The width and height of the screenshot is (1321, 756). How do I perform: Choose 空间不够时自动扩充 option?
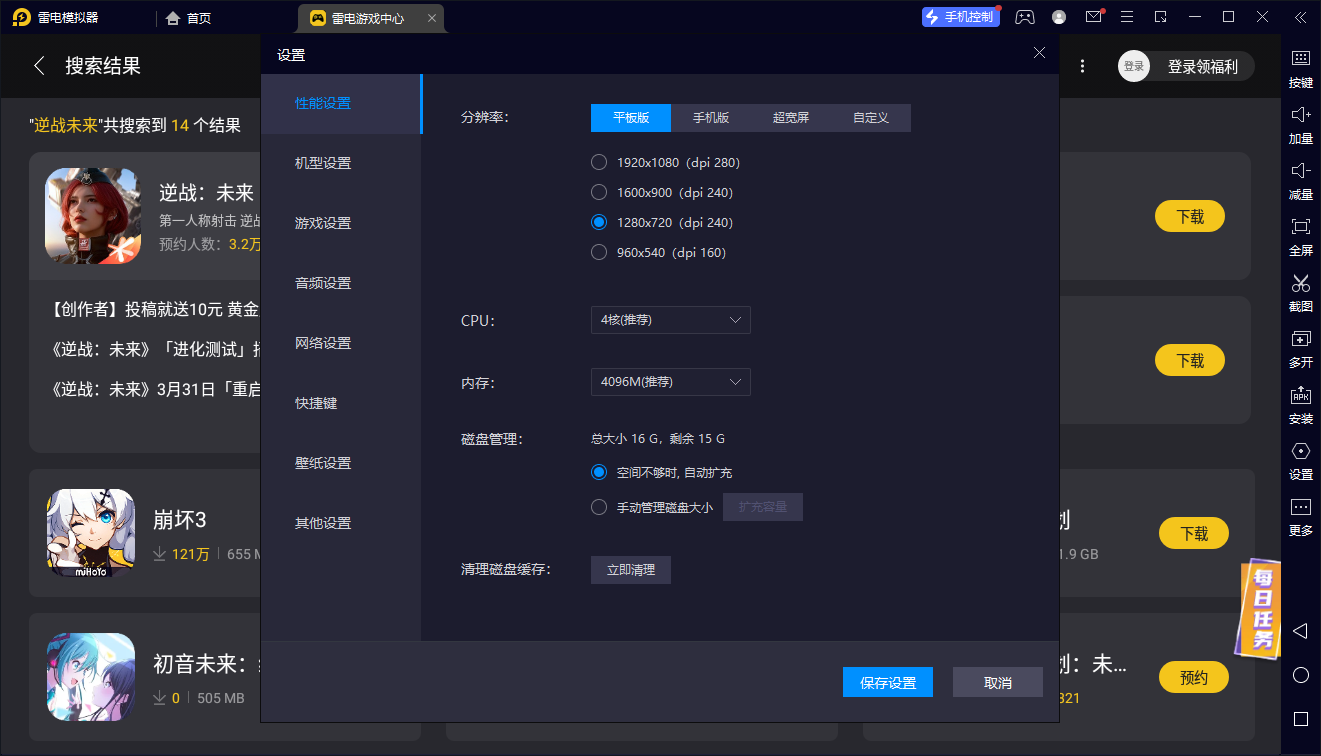pyautogui.click(x=599, y=471)
